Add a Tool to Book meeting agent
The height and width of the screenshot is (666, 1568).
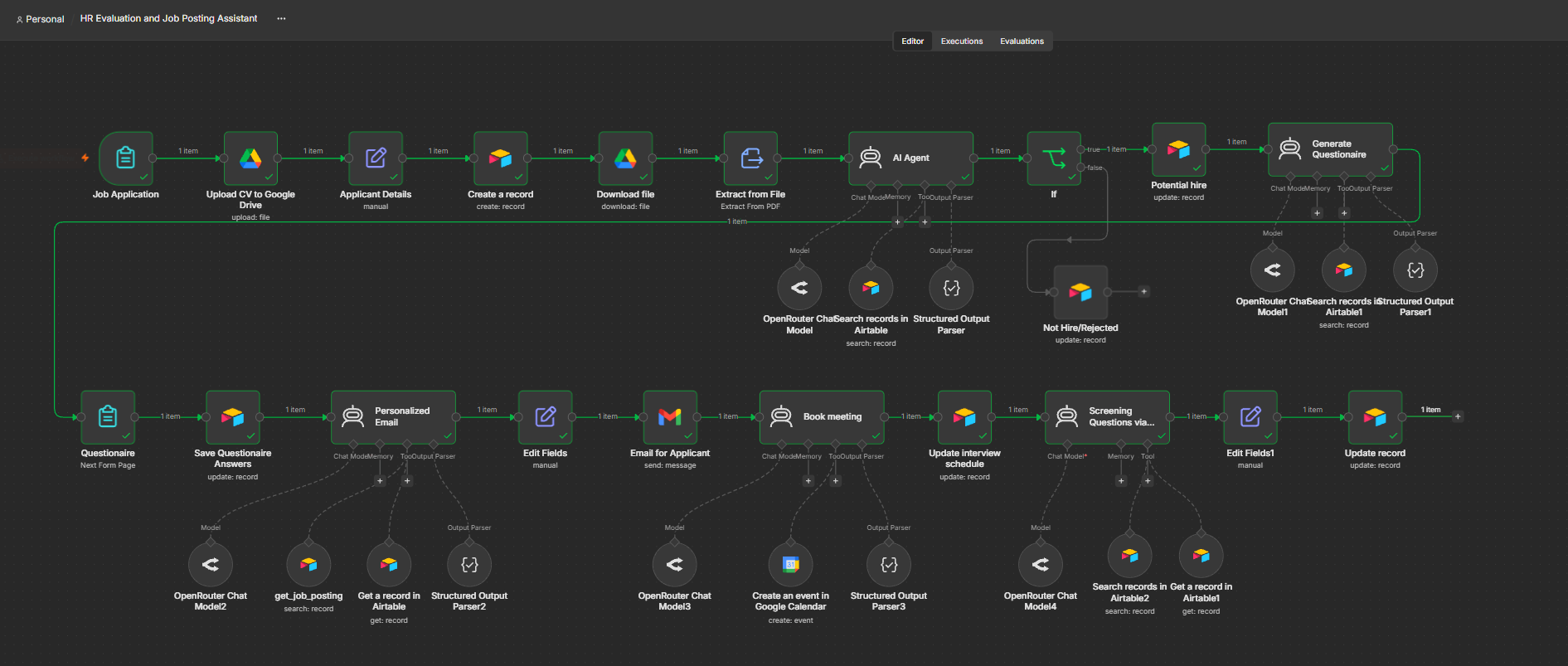point(835,480)
